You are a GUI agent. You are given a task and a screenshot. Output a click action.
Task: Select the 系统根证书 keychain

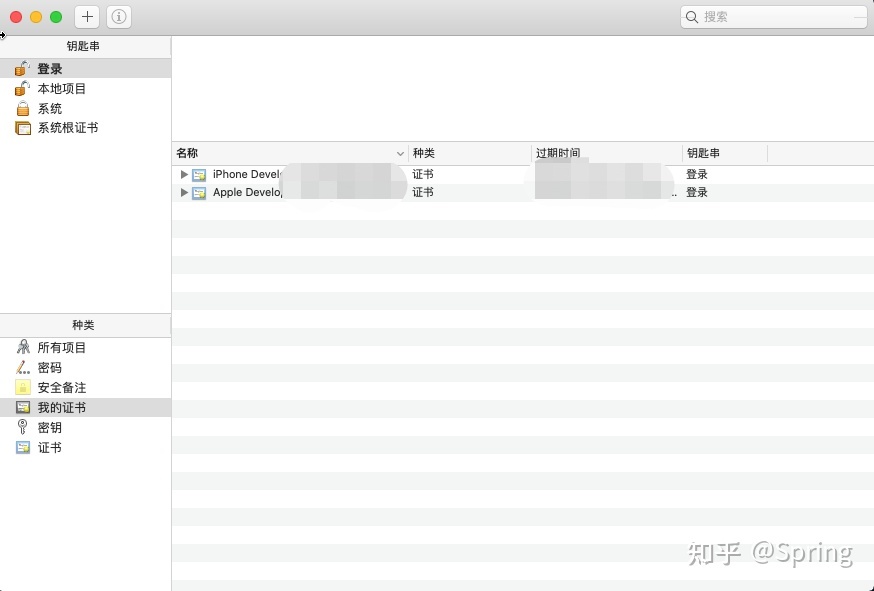(x=85, y=128)
